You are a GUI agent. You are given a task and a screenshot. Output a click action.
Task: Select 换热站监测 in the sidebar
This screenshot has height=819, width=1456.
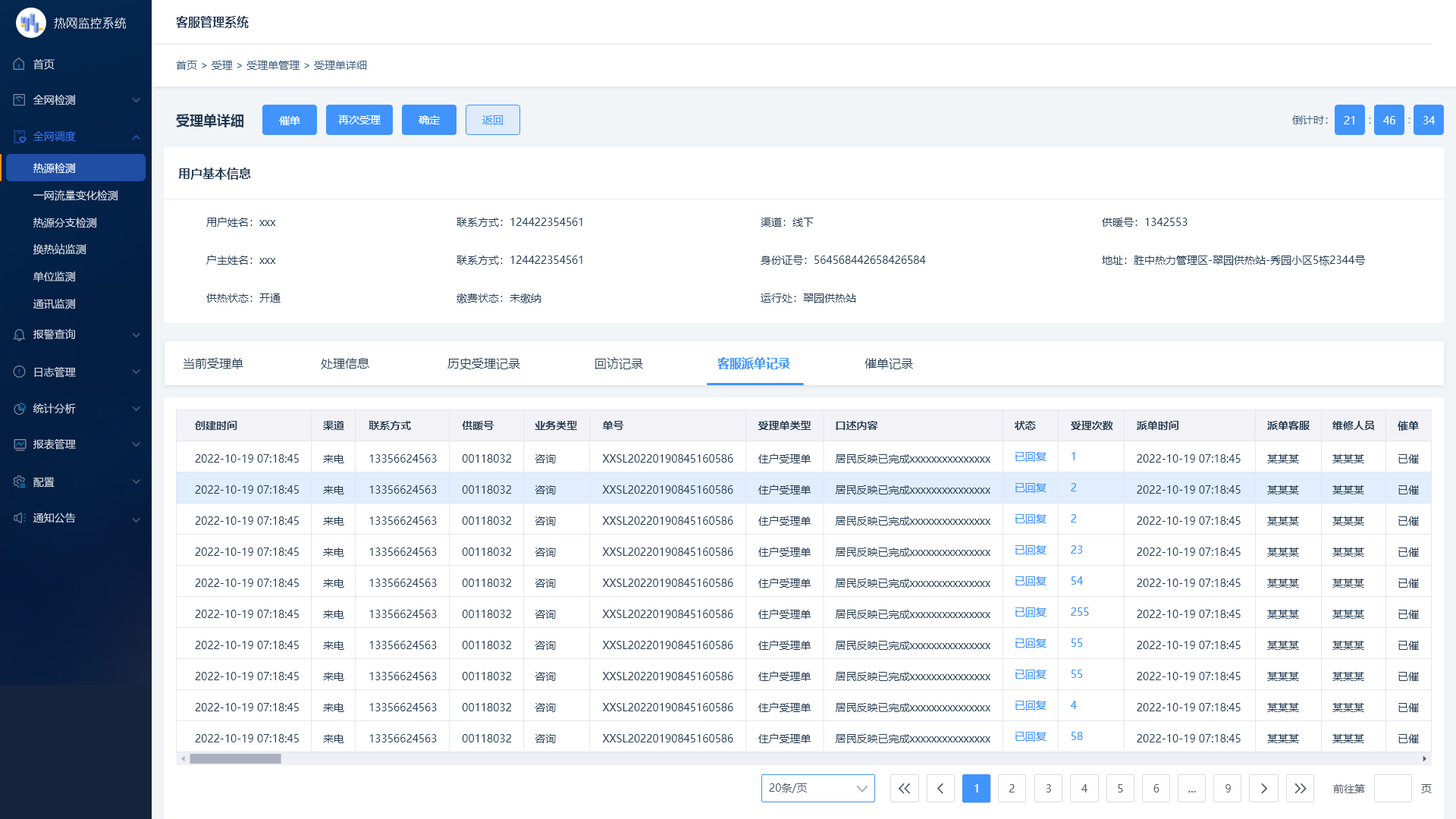[60, 249]
